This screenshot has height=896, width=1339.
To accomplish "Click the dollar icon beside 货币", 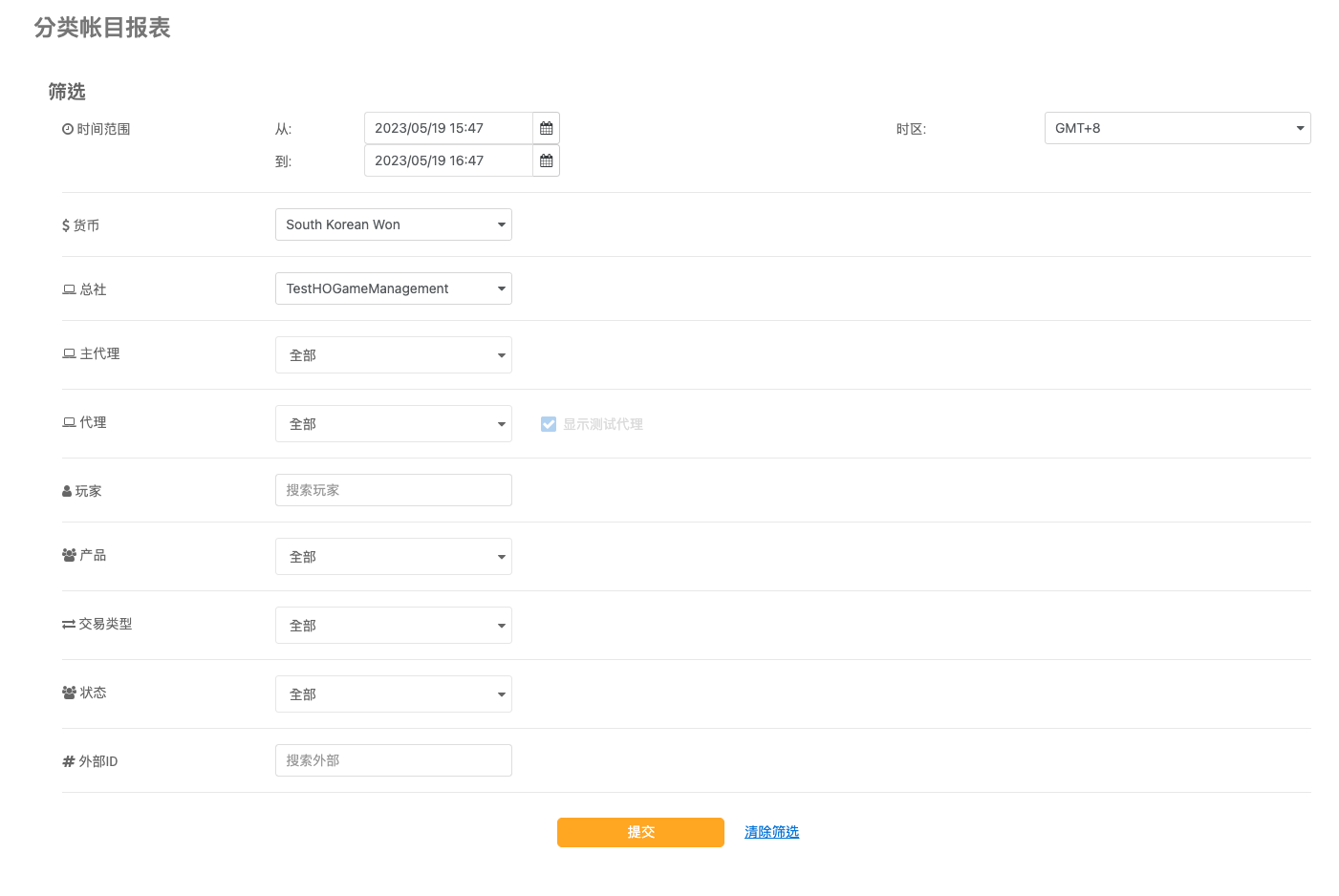I will click(66, 225).
